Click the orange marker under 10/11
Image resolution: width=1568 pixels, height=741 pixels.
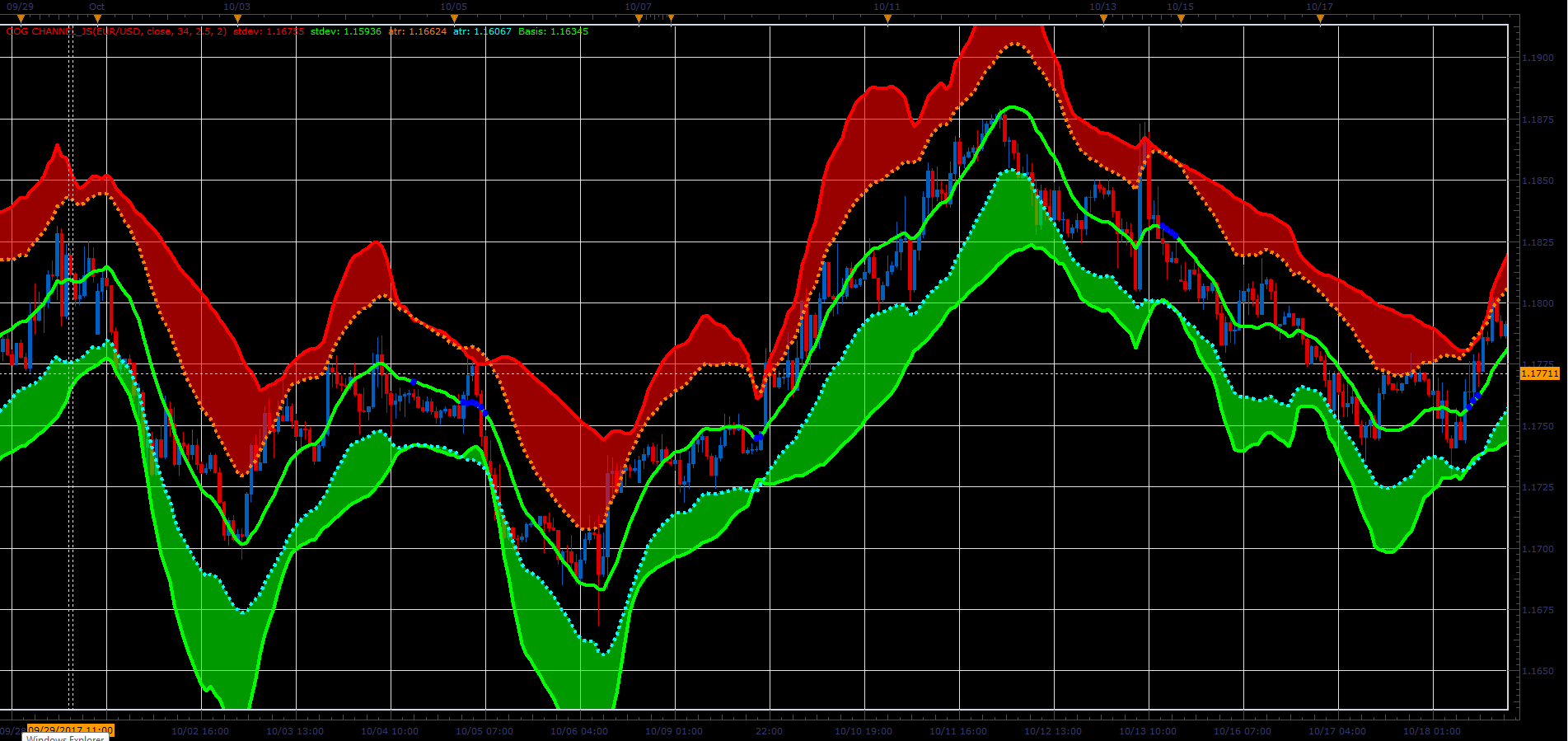tap(887, 18)
